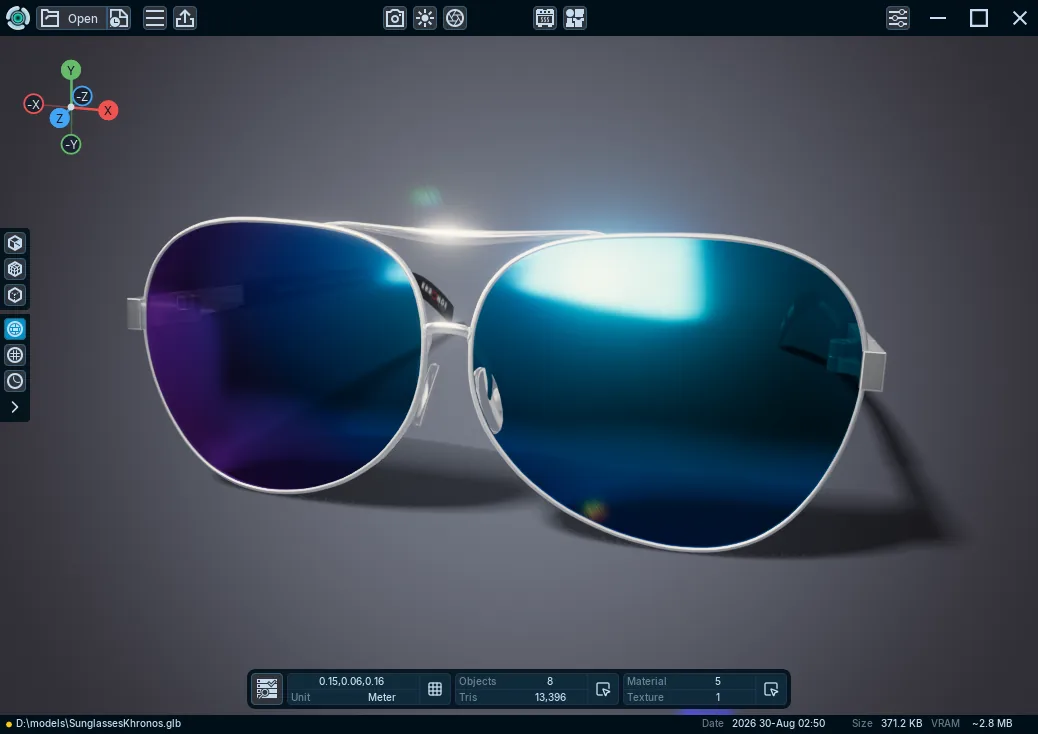Click the dimensions value 0.15,0.06,0.16

tap(352, 681)
